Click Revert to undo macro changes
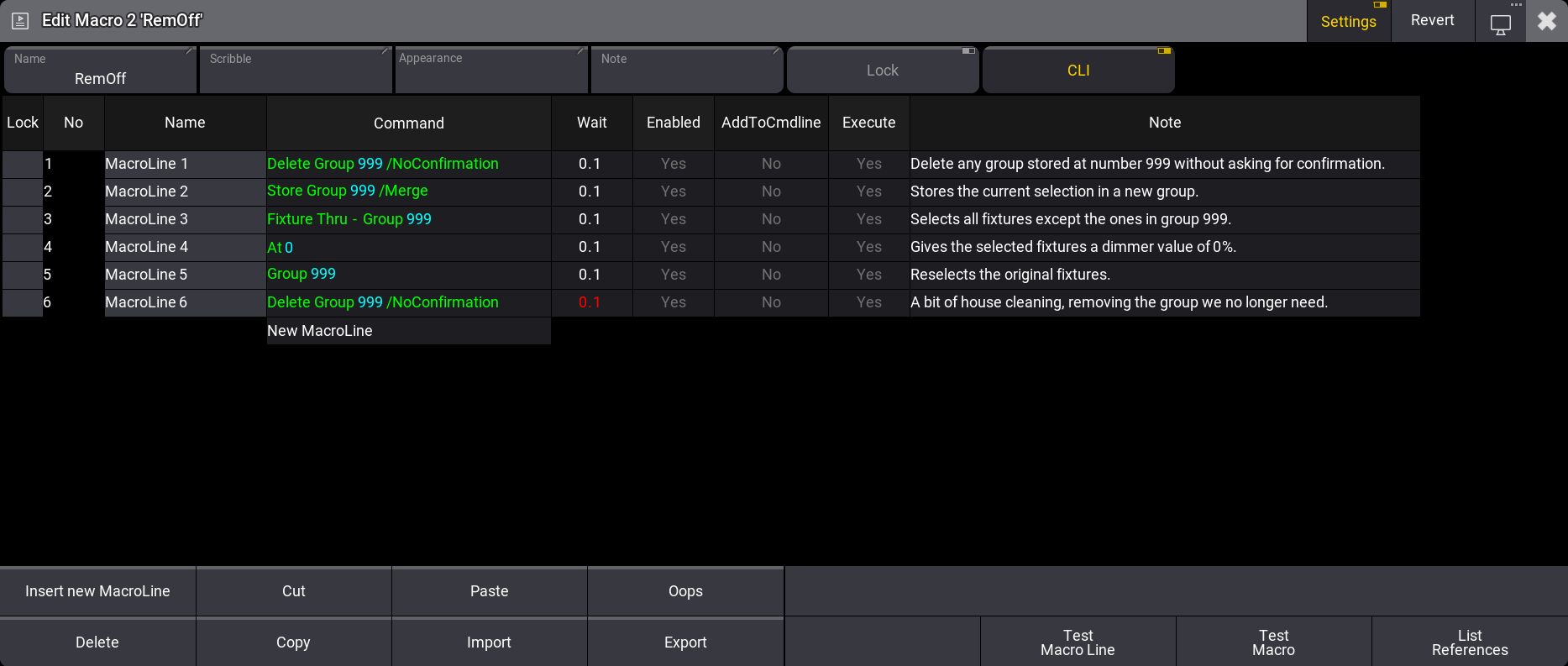 tap(1432, 21)
